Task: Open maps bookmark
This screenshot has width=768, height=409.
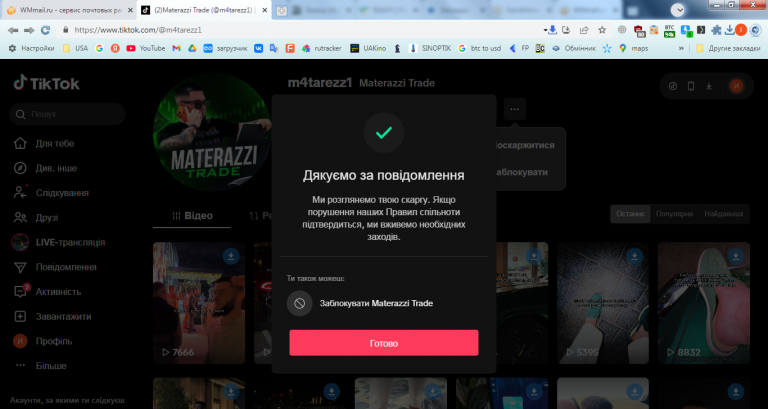Action: [x=633, y=48]
